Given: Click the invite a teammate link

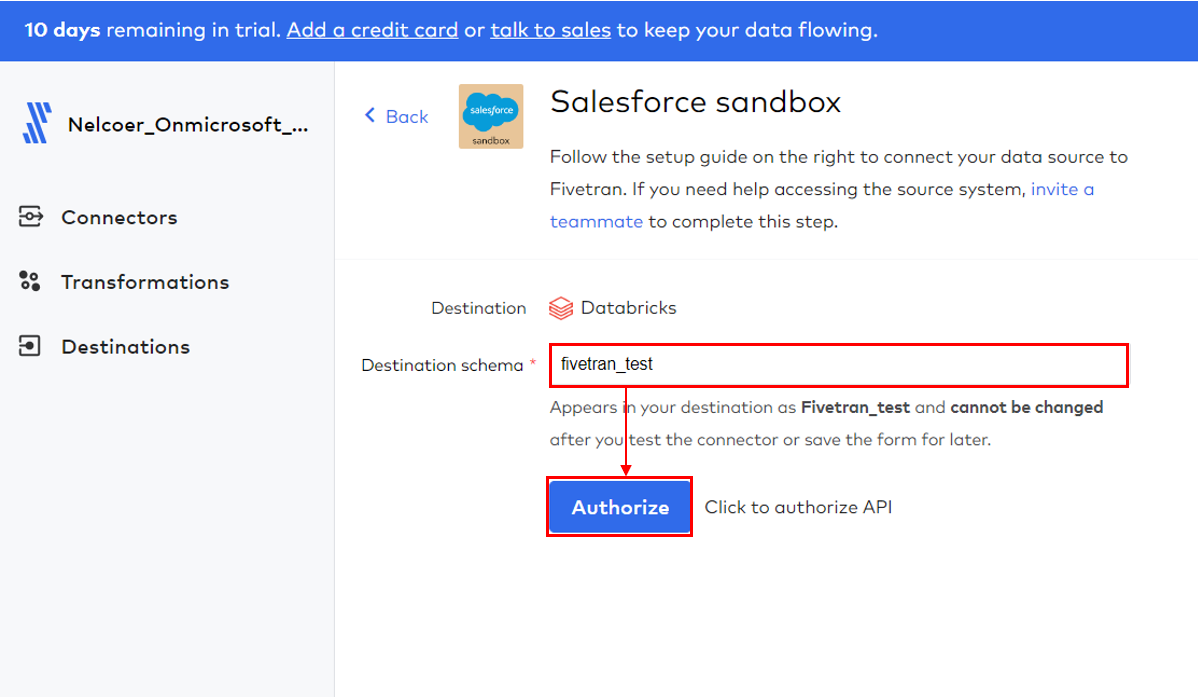Looking at the screenshot, I should [x=1062, y=189].
